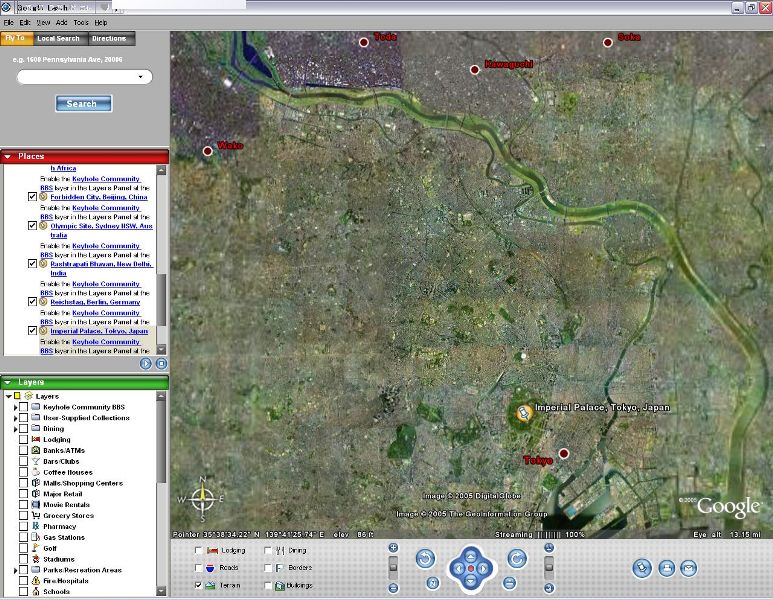Click the Wako city marker dot
The height and width of the screenshot is (600, 773).
coord(208,151)
